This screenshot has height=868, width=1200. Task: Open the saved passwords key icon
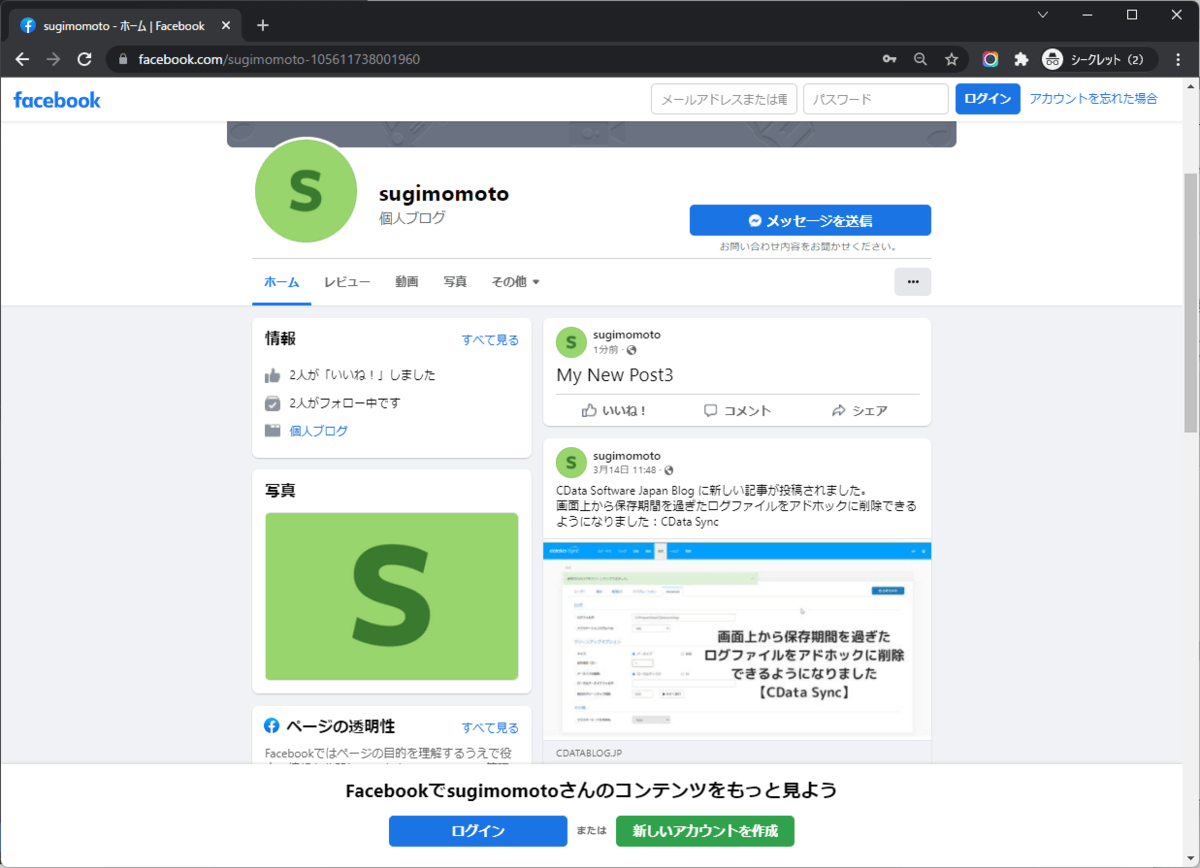[889, 59]
